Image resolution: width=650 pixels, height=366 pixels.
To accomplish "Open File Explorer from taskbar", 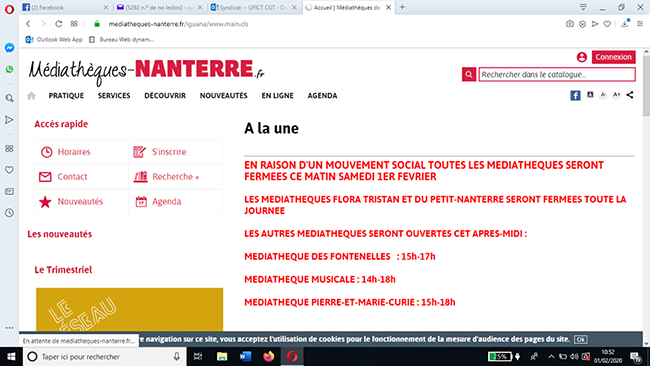I will pyautogui.click(x=222, y=356).
